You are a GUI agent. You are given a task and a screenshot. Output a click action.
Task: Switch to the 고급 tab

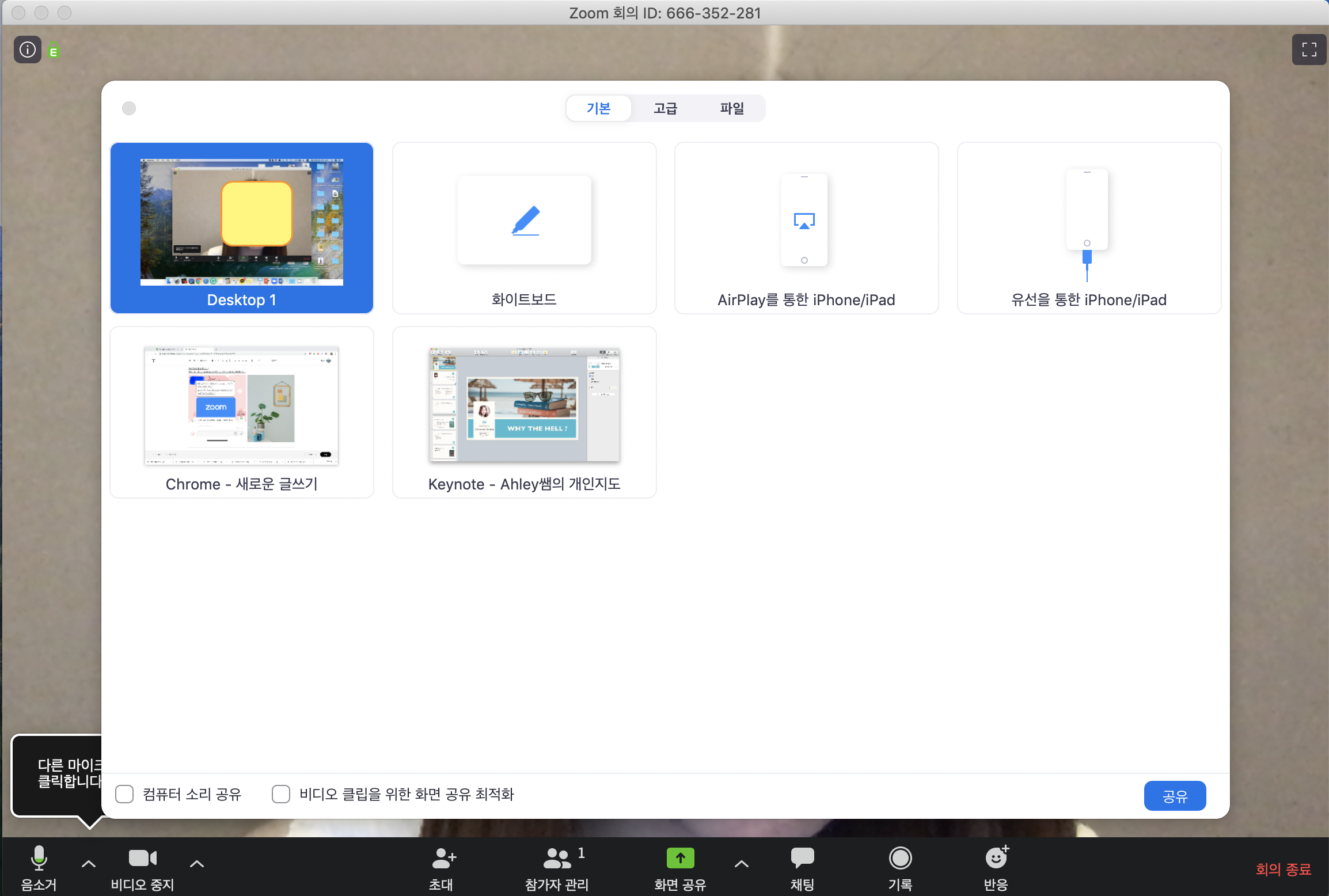click(x=665, y=108)
